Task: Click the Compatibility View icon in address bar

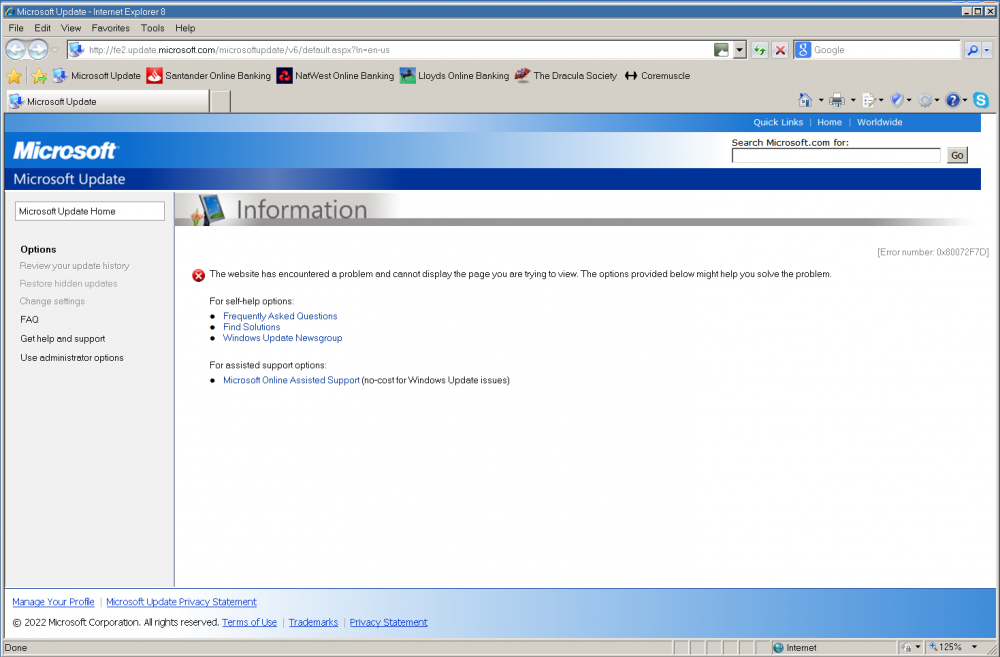Action: coord(721,50)
